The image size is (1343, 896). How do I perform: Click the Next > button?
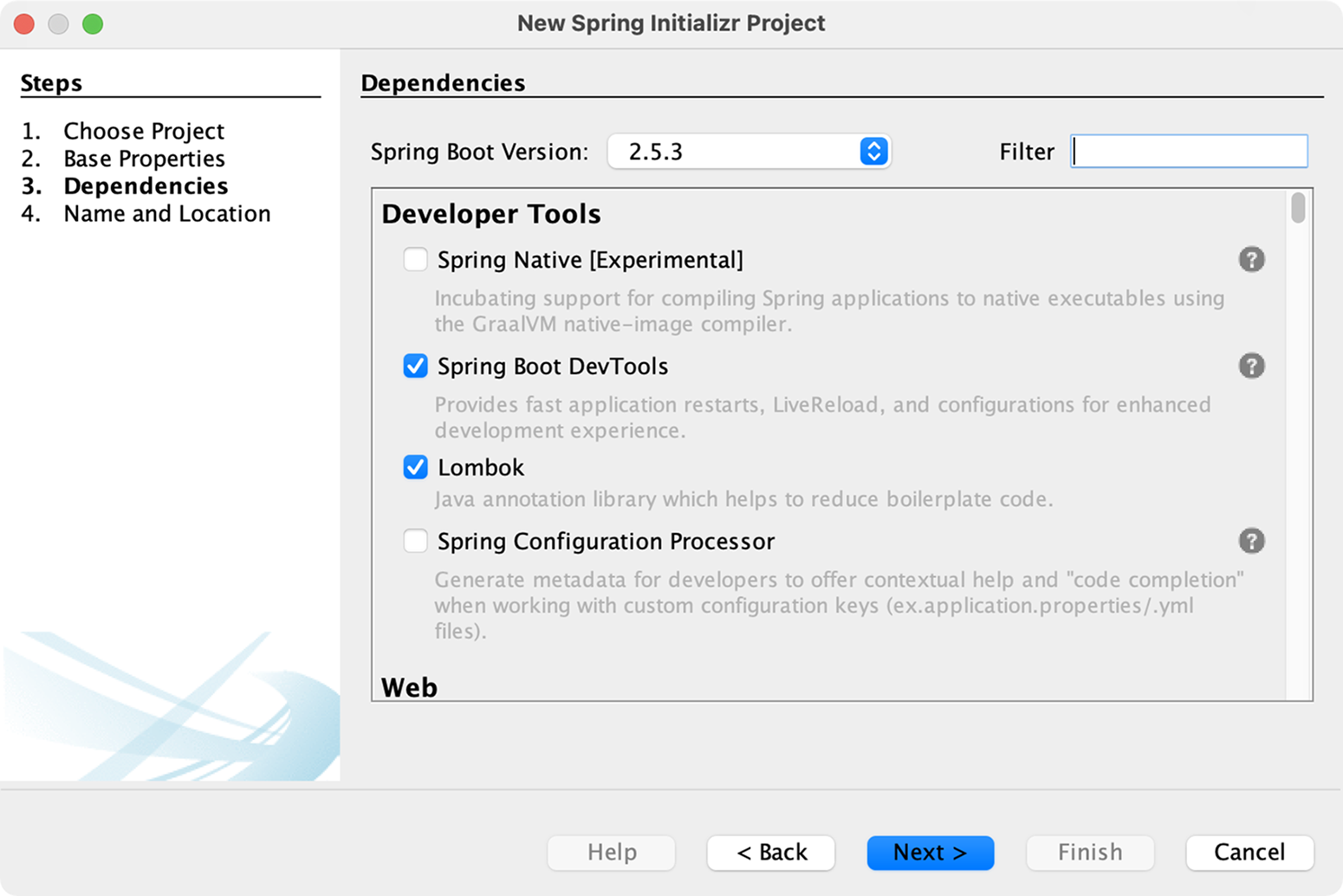(931, 853)
